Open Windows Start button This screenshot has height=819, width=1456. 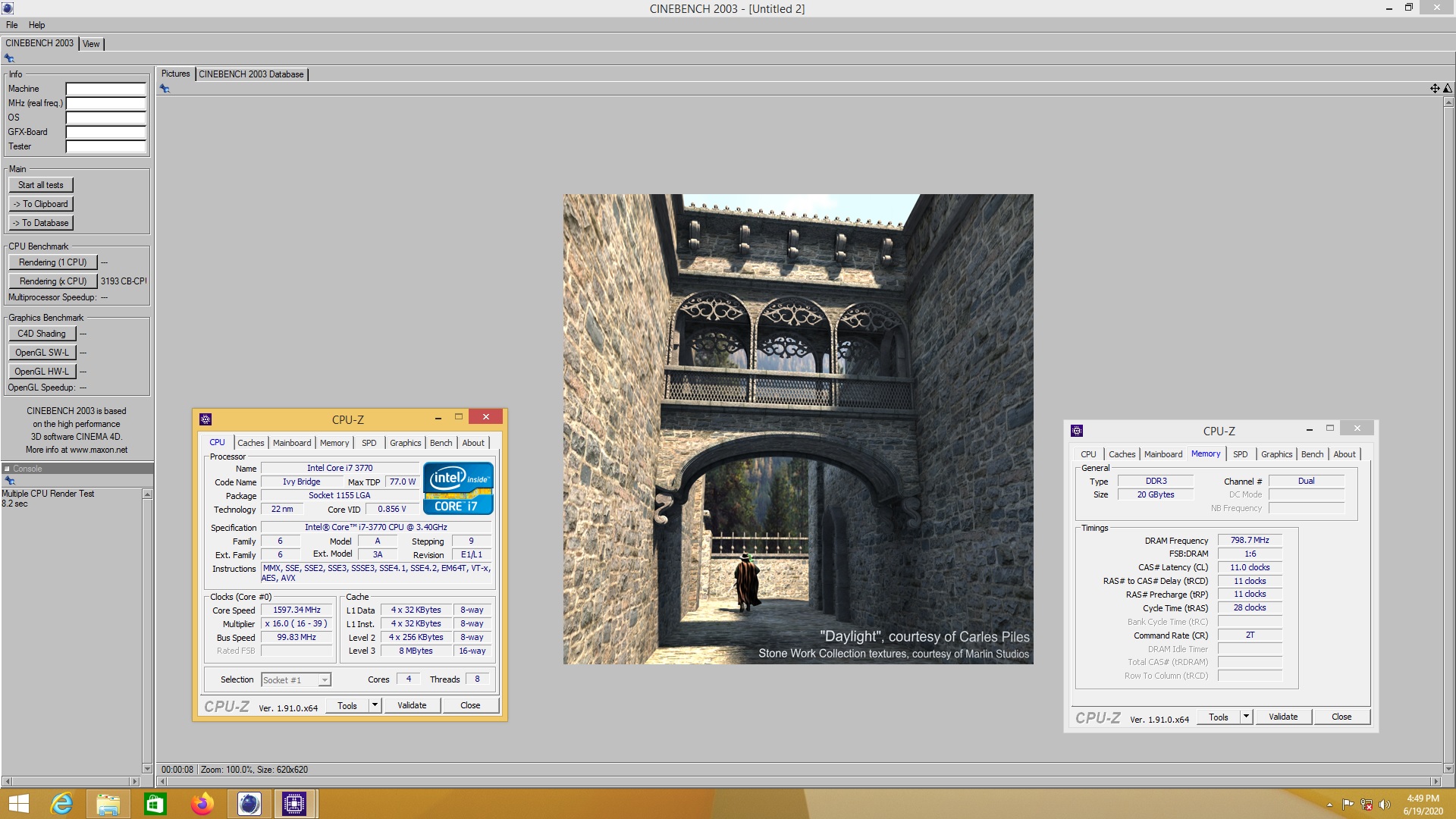pyautogui.click(x=18, y=804)
